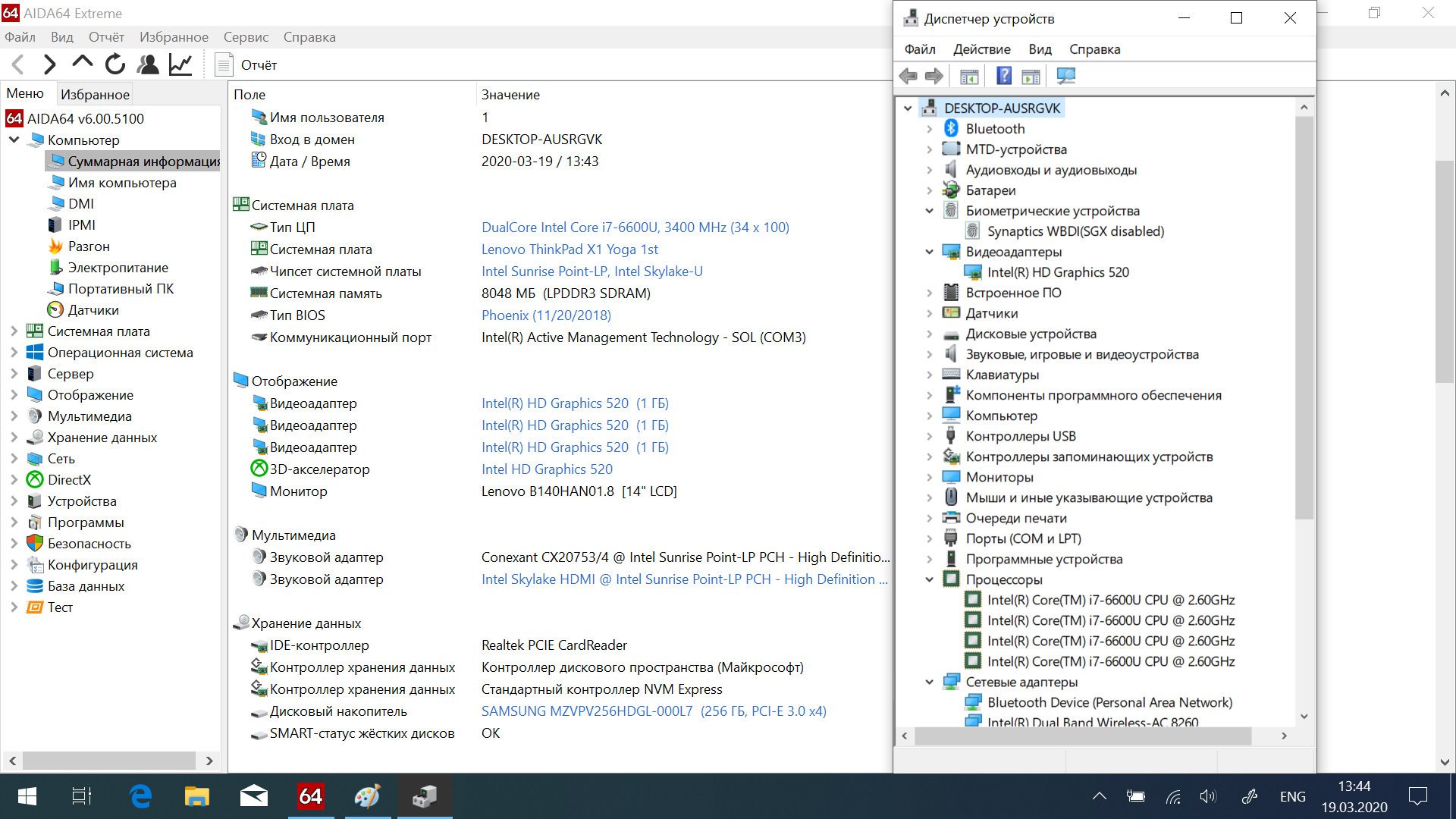Click AIDA64 back navigation arrow
The width and height of the screenshot is (1456, 819).
point(19,65)
